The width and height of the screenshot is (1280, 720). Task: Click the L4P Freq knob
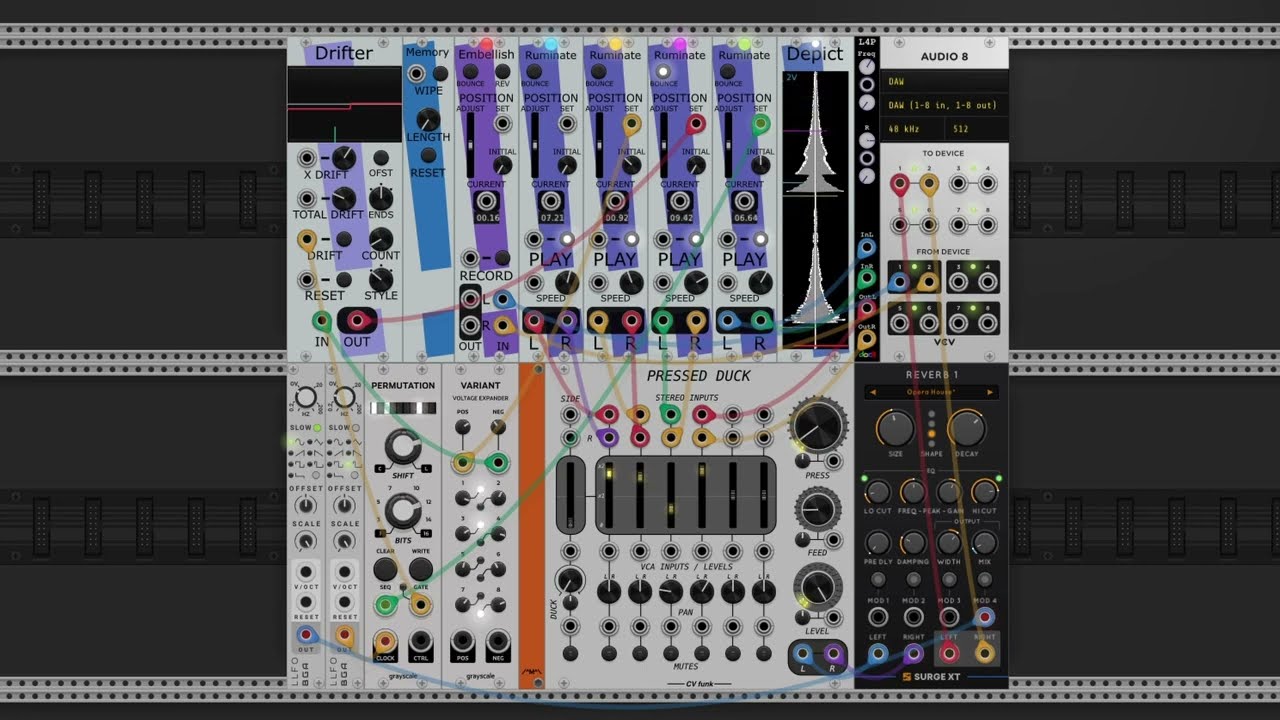point(866,66)
